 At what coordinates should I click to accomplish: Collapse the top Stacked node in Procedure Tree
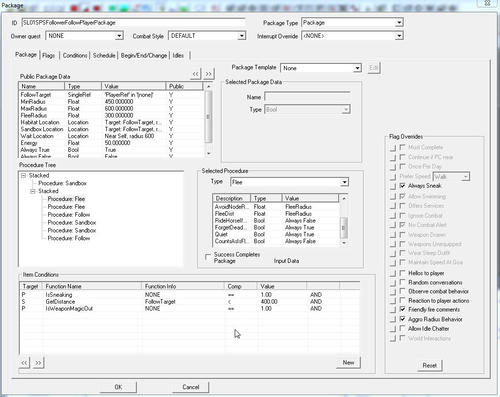(x=23, y=175)
